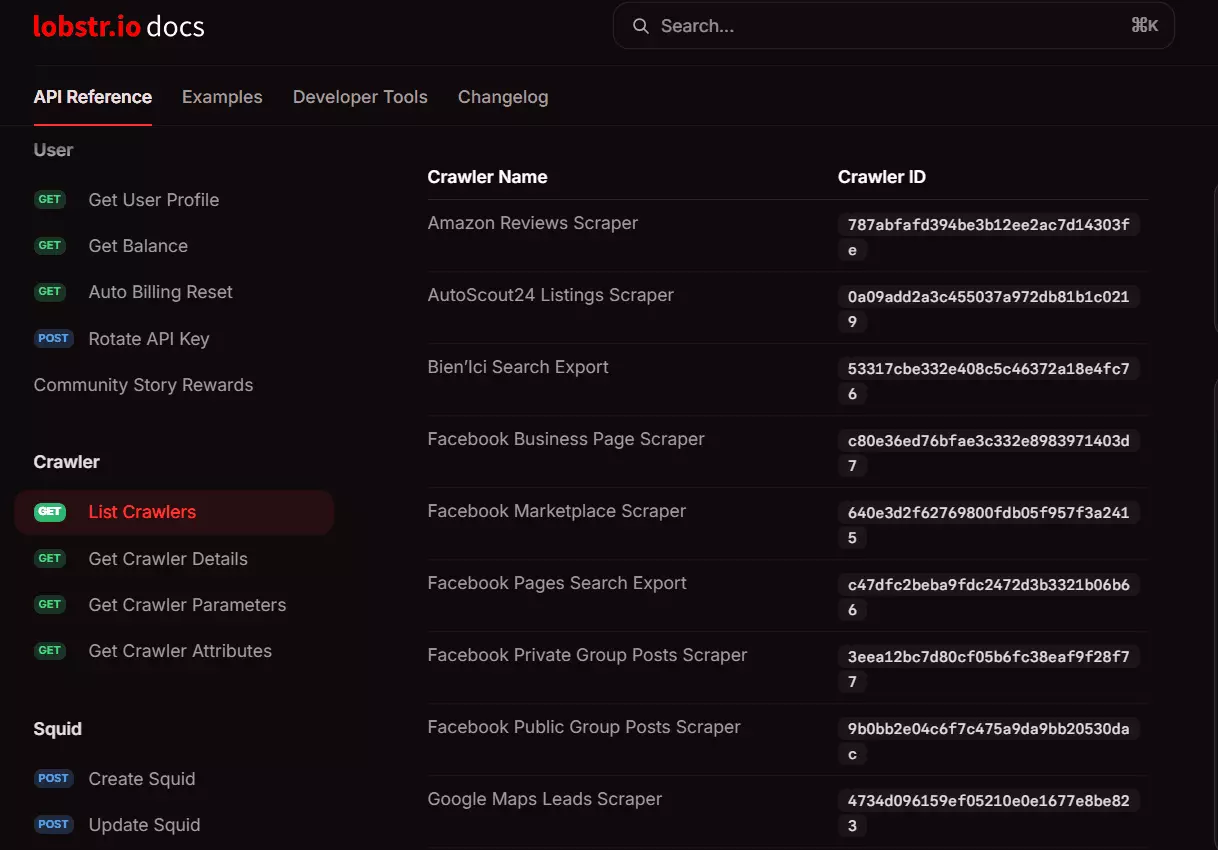Click crawler ID starting c80e36ed76bf
This screenshot has height=850, width=1218.
[988, 453]
